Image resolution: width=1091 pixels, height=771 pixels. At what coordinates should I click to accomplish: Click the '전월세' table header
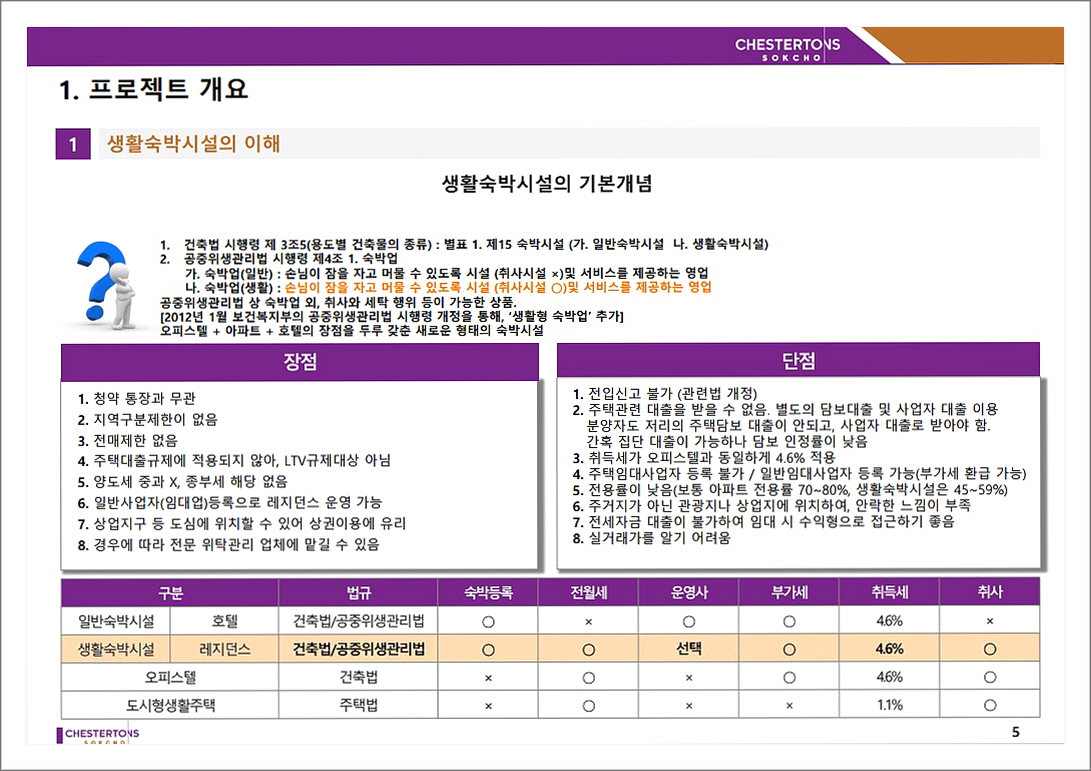pos(589,593)
